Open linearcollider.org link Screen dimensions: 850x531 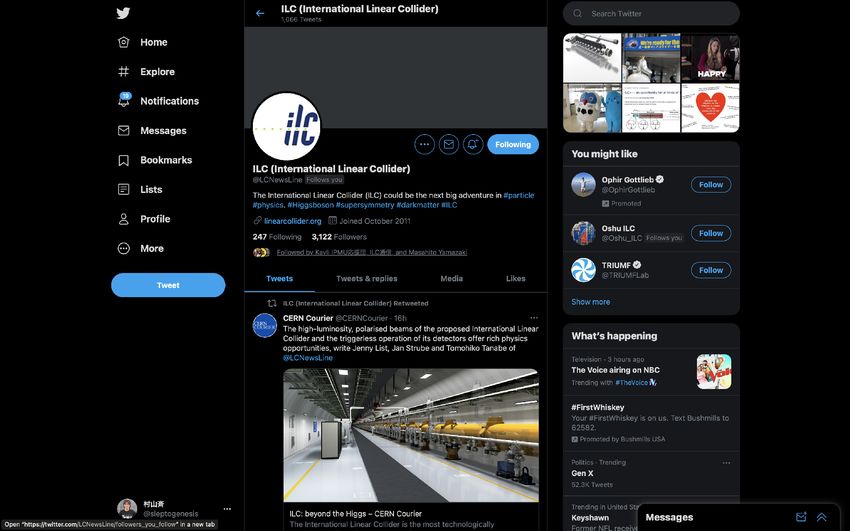point(293,221)
